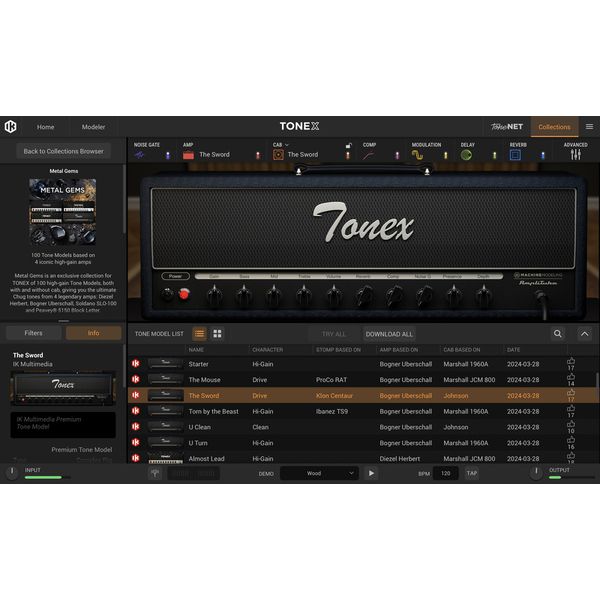The image size is (600, 600).
Task: Click the TAP tempo button
Action: 472,473
